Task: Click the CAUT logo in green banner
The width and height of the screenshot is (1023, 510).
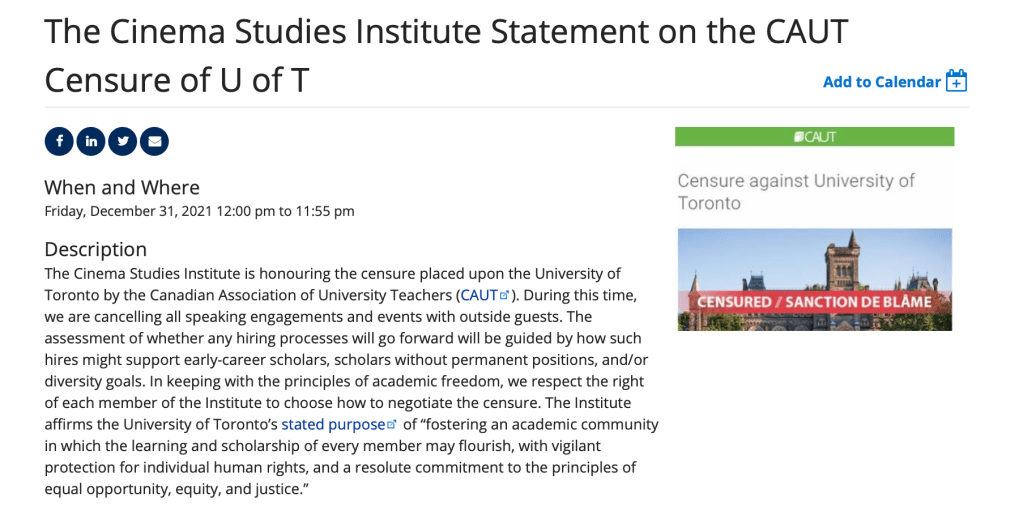Action: pyautogui.click(x=814, y=137)
